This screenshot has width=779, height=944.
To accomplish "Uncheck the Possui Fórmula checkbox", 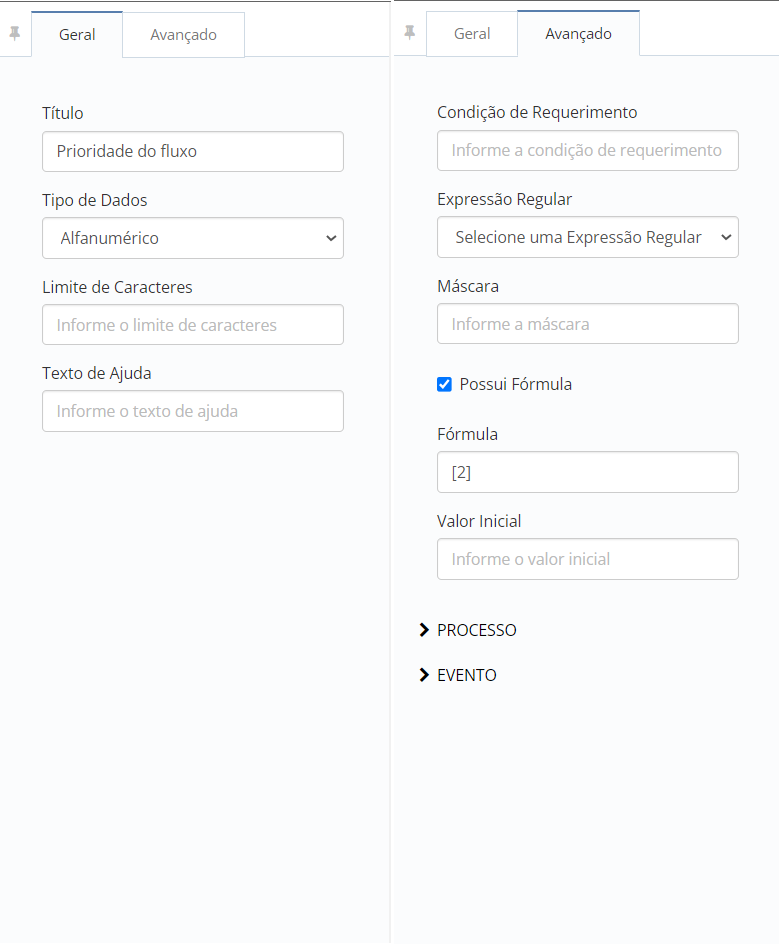I will (x=443, y=384).
